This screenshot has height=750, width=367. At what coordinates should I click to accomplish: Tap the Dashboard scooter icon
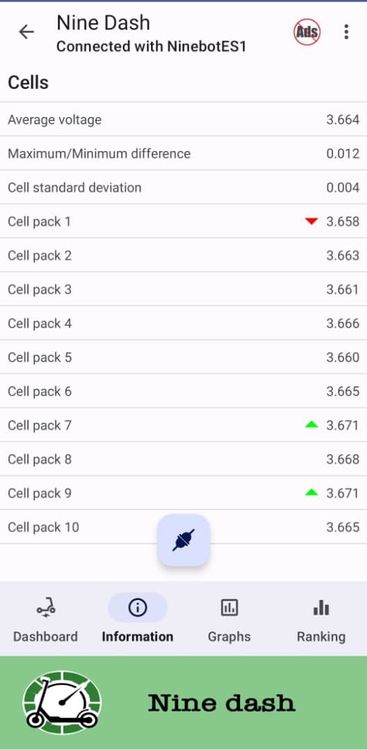[x=45, y=608]
